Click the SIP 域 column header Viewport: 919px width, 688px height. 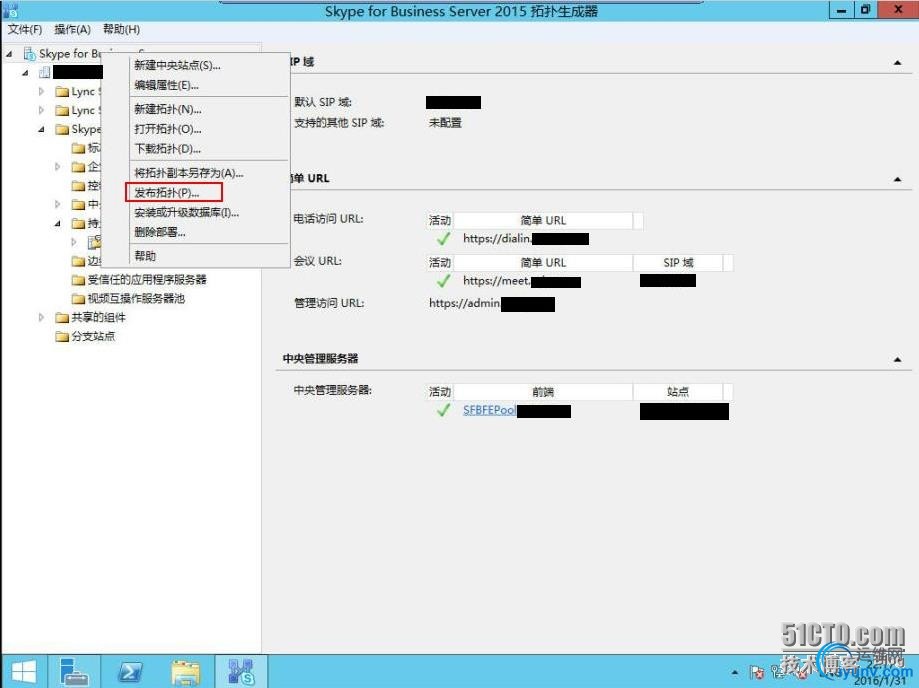(x=678, y=263)
